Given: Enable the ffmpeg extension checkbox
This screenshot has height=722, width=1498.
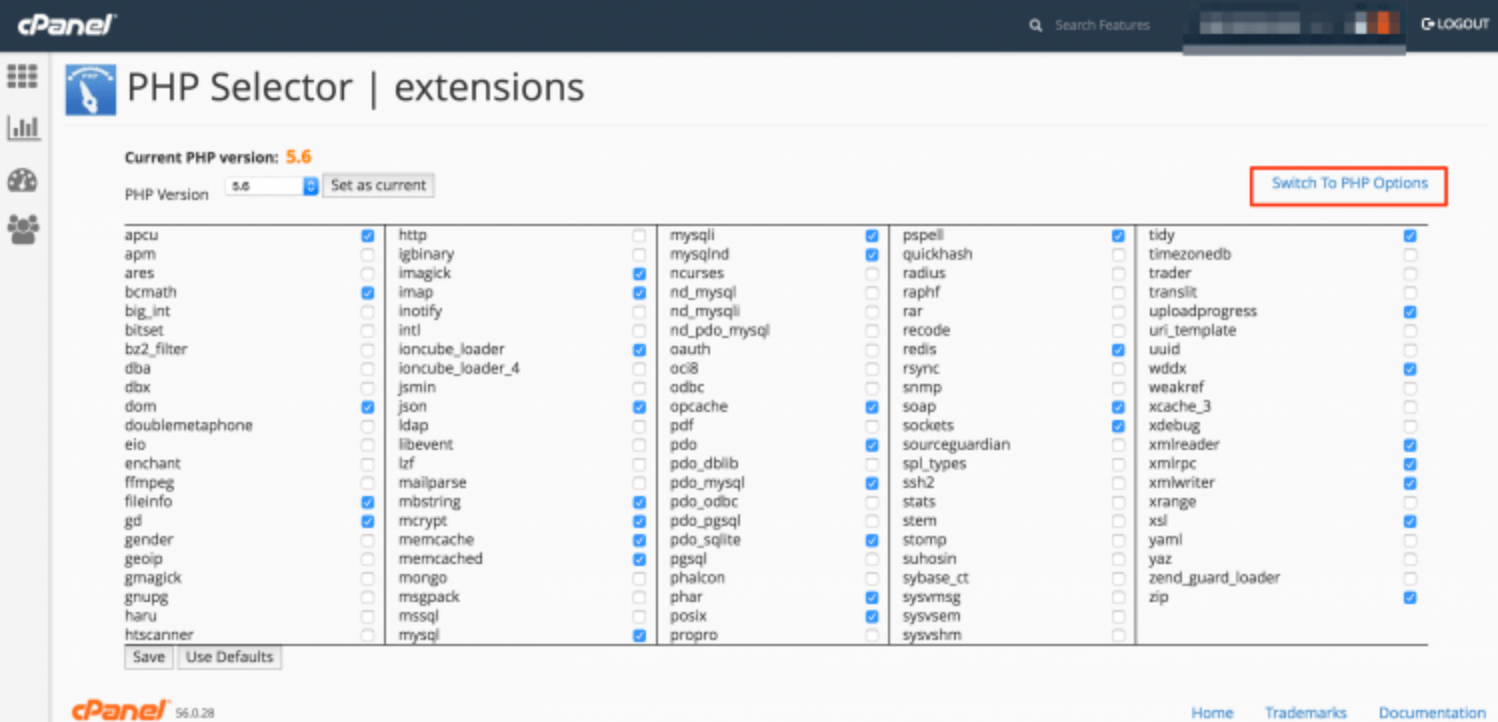Looking at the screenshot, I should 368,483.
